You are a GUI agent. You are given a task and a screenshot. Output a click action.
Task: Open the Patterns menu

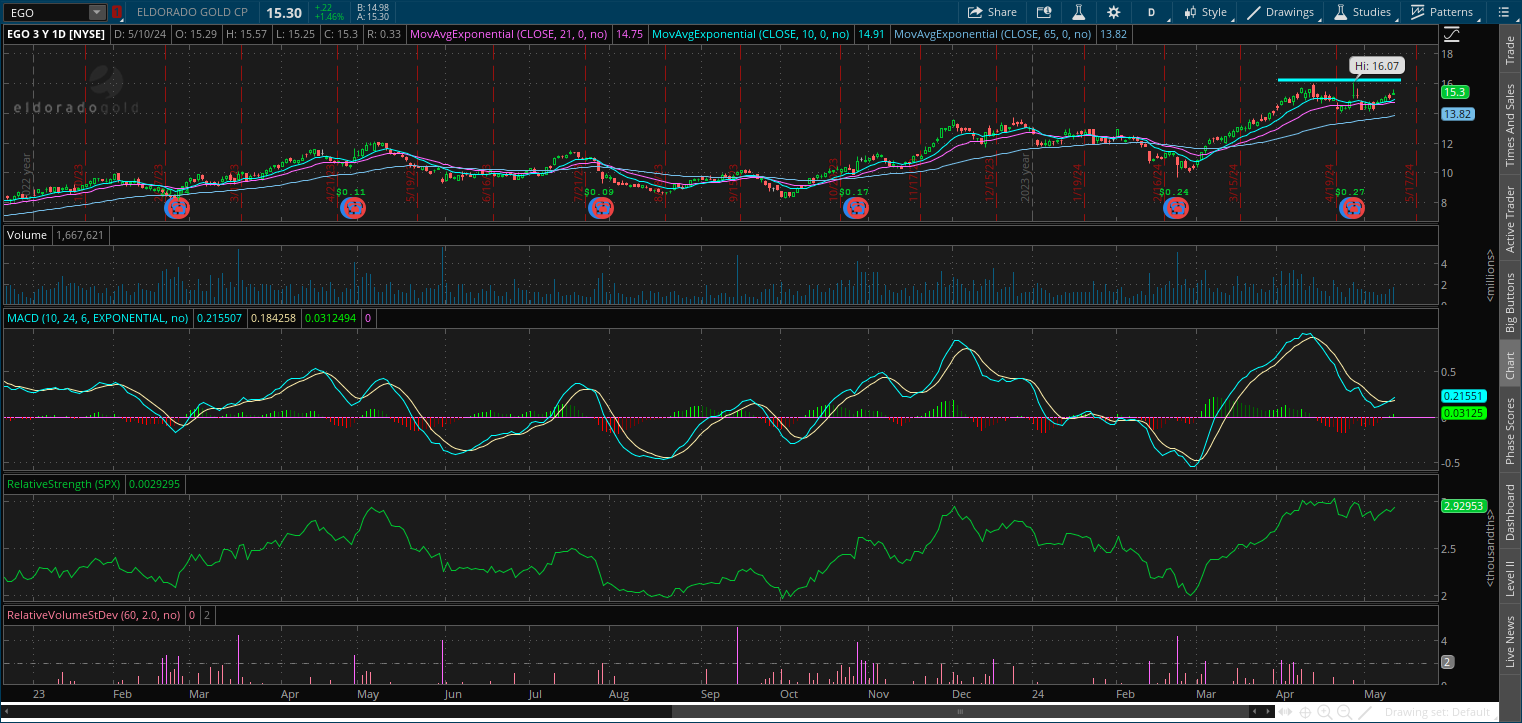click(1442, 12)
